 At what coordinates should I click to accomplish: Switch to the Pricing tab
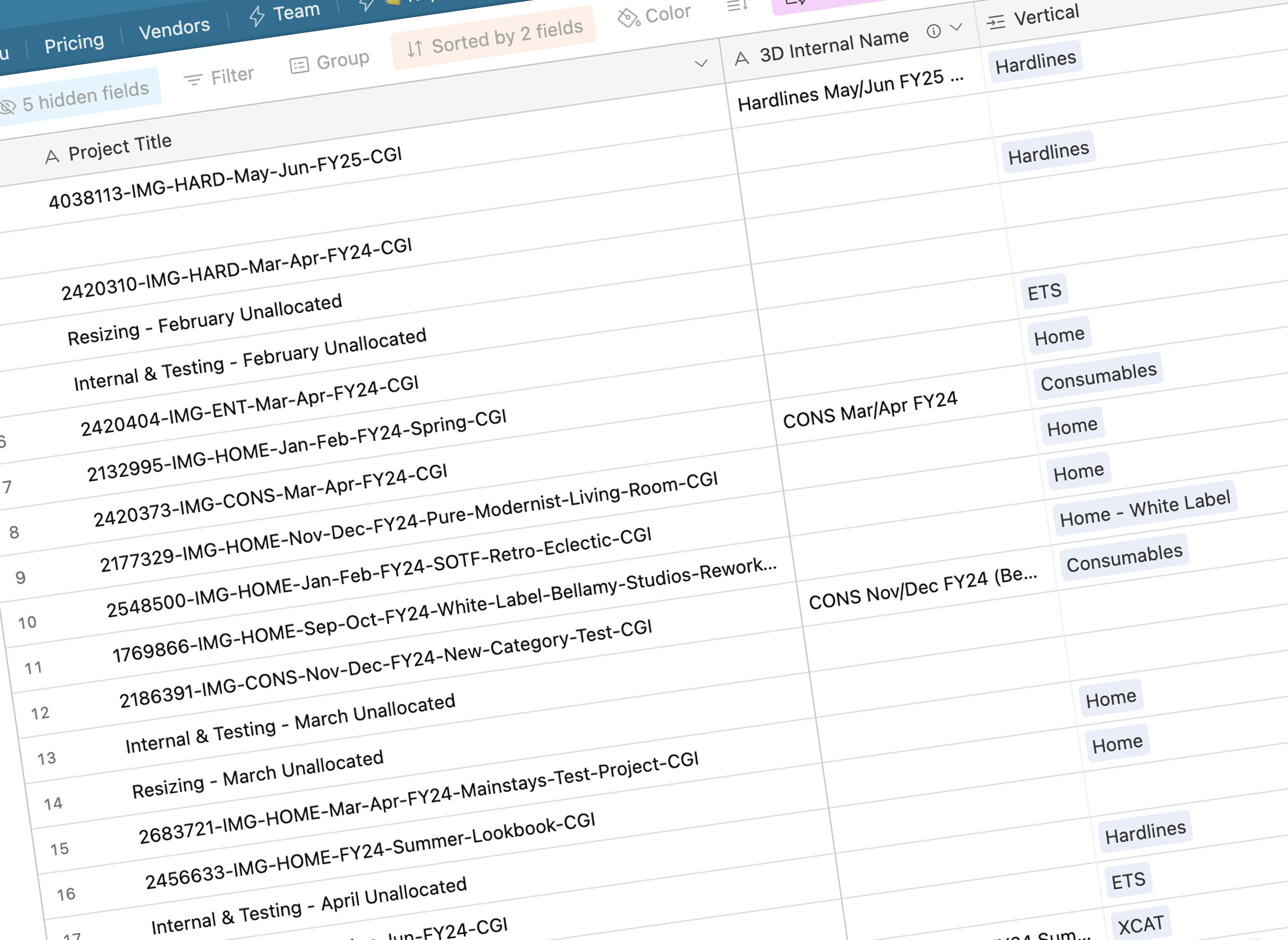[x=74, y=43]
